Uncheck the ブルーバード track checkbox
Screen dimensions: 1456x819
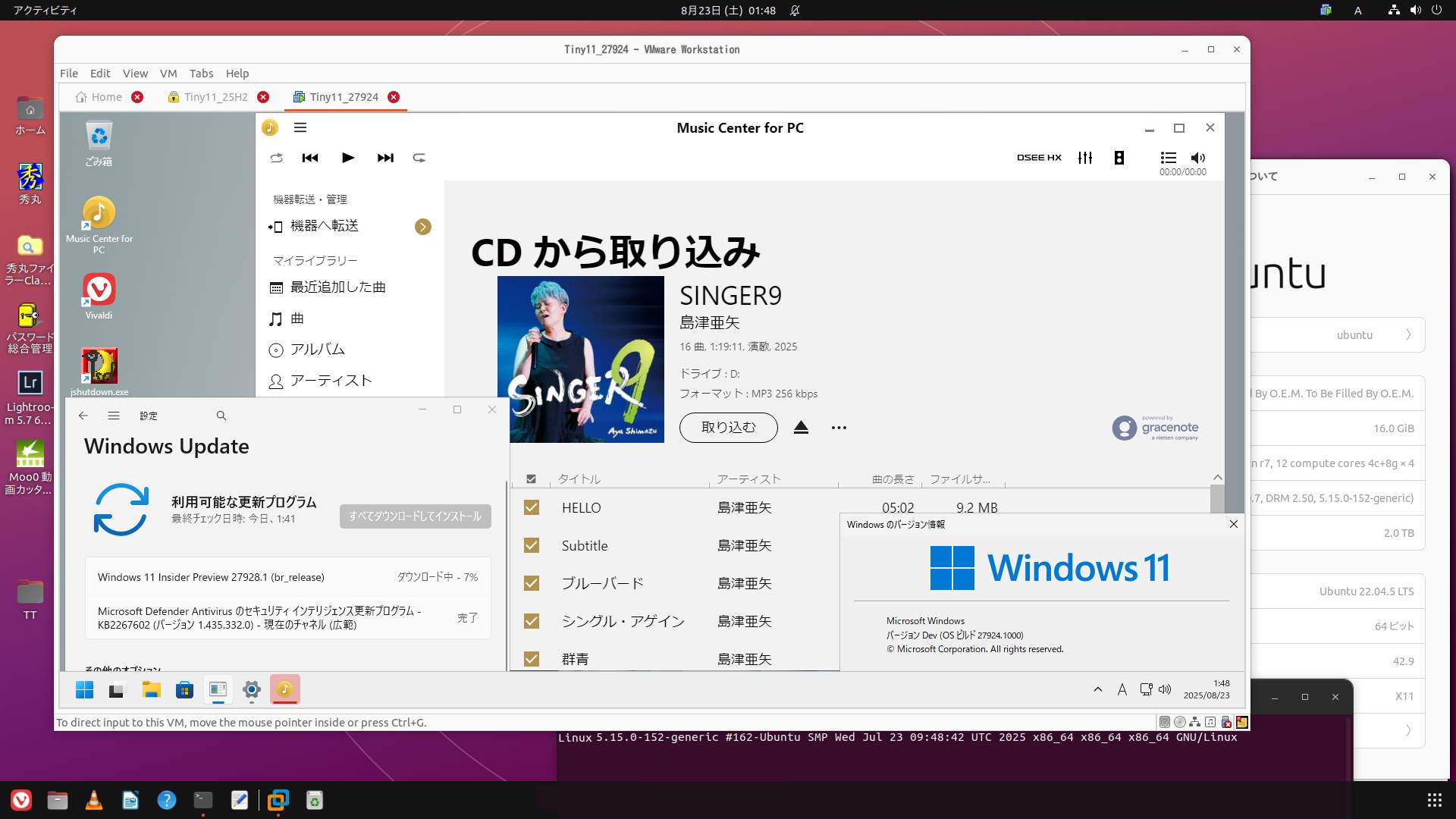(532, 583)
